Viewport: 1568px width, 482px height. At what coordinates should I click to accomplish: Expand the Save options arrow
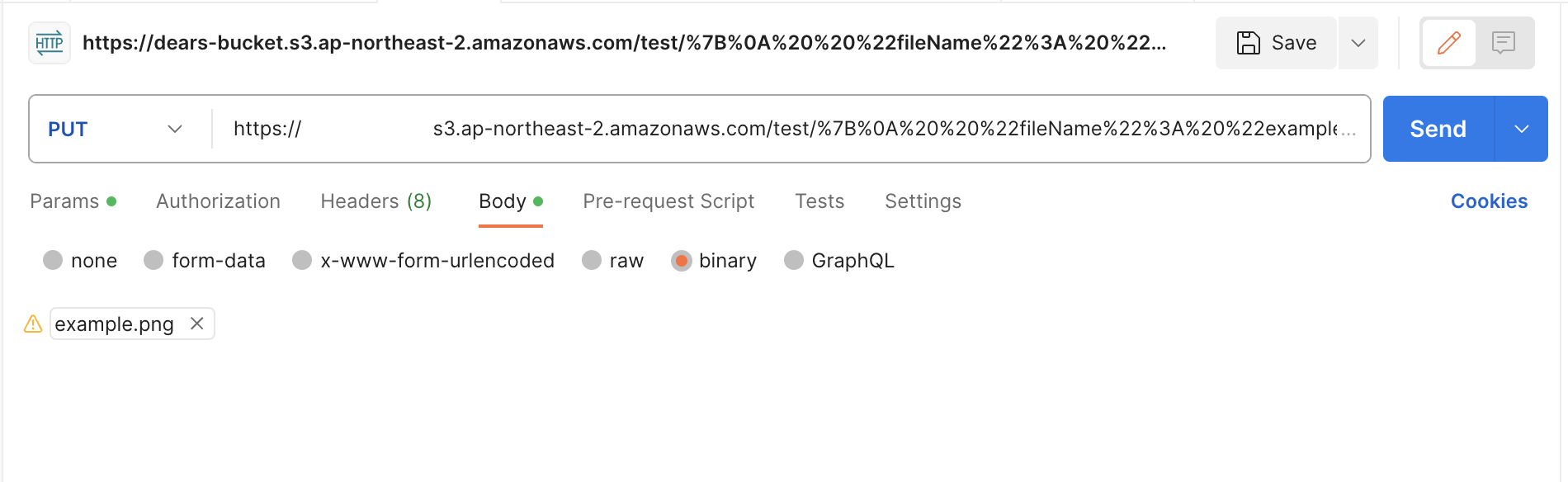tap(1358, 43)
